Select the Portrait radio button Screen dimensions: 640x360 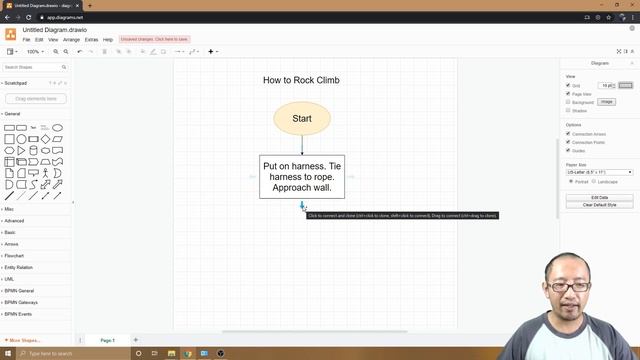pyautogui.click(x=571, y=181)
